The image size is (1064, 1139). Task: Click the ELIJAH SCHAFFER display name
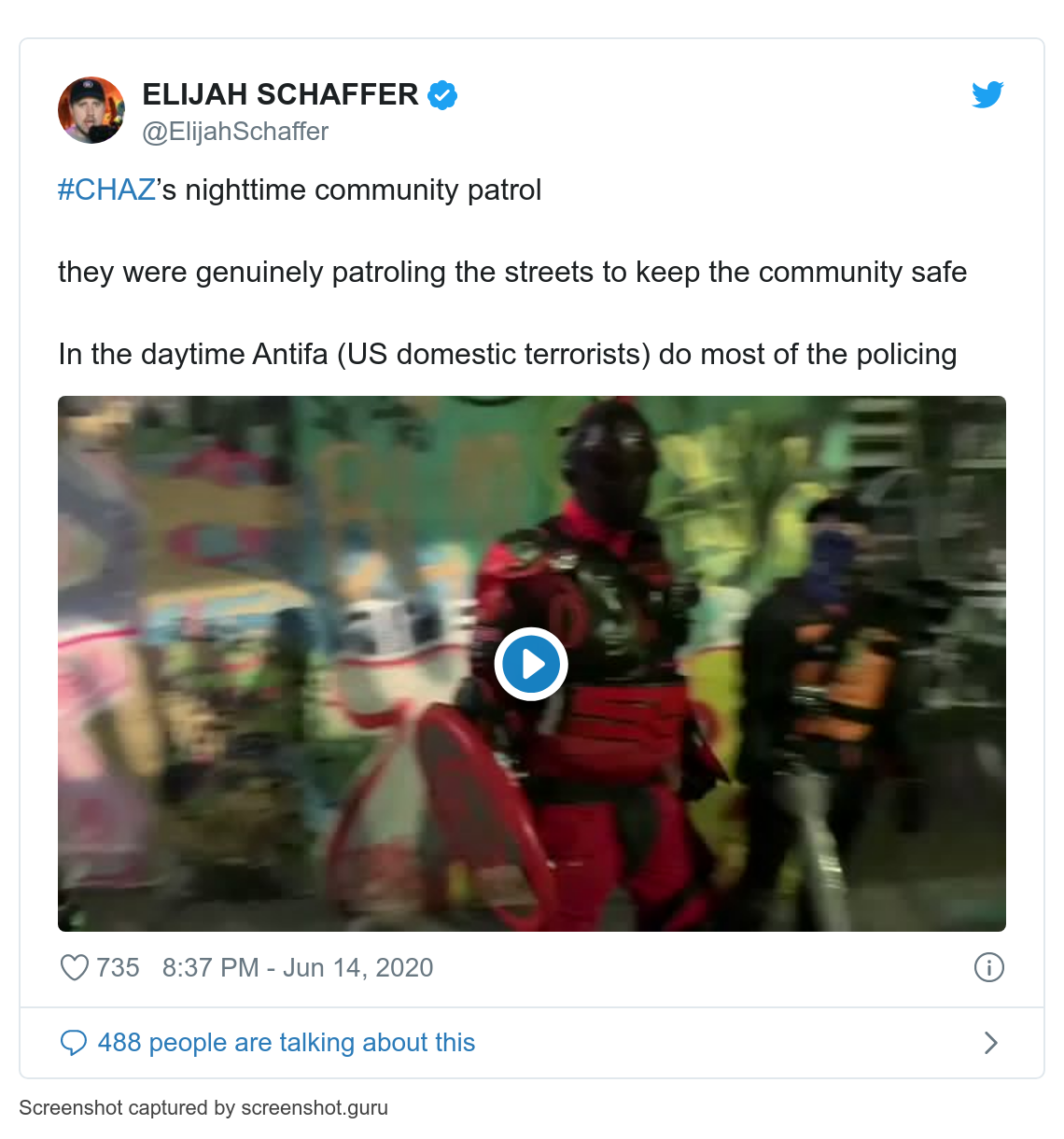coord(280,94)
